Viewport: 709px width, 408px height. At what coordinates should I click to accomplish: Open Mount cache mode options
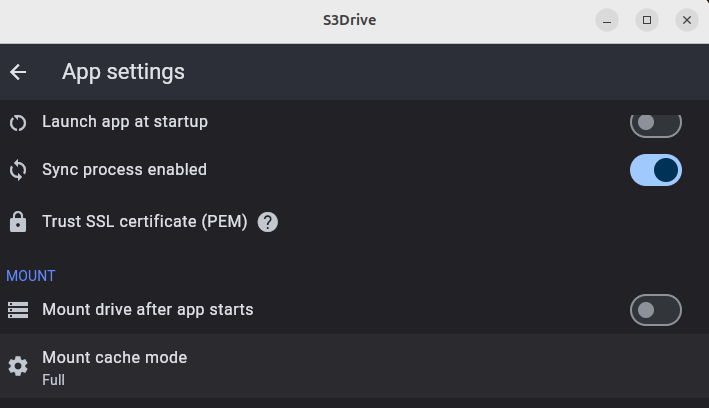click(354, 366)
